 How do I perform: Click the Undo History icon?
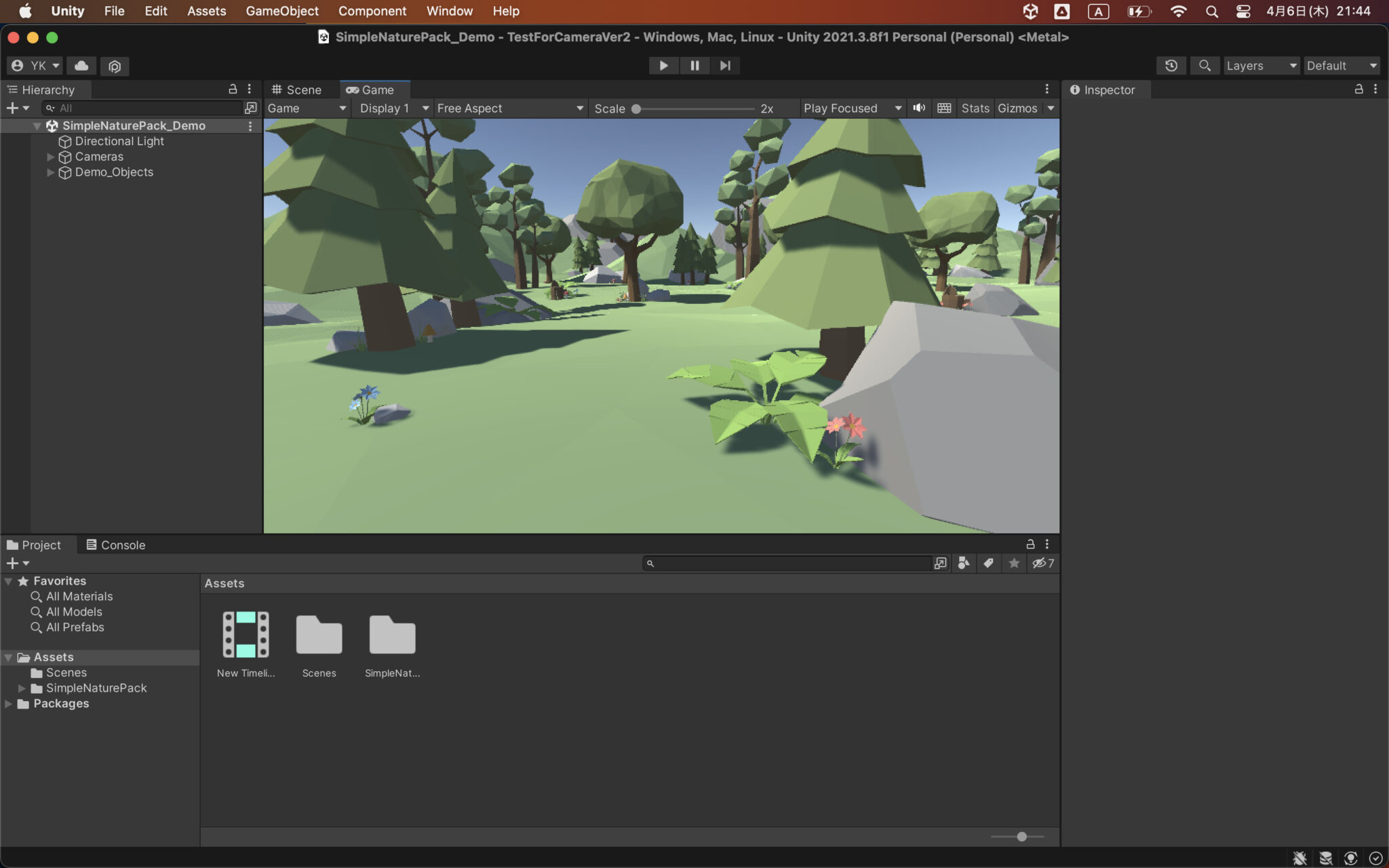click(1172, 66)
